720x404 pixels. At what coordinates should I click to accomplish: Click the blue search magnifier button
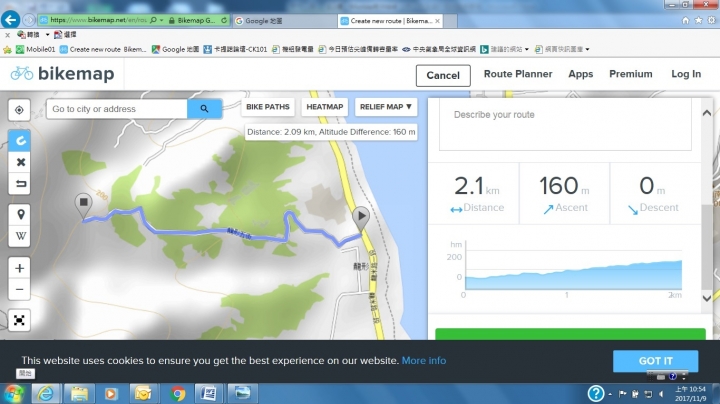point(204,109)
